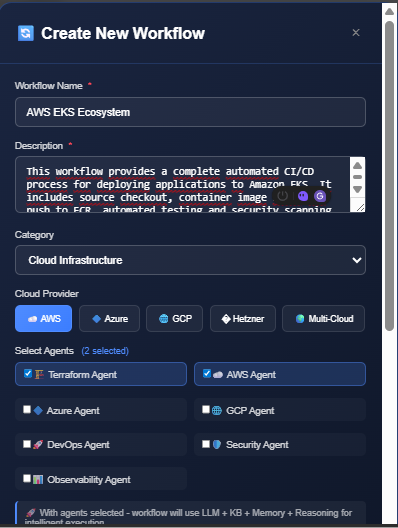
Task: Click the Terraform Agent icon
Action: pos(39,374)
